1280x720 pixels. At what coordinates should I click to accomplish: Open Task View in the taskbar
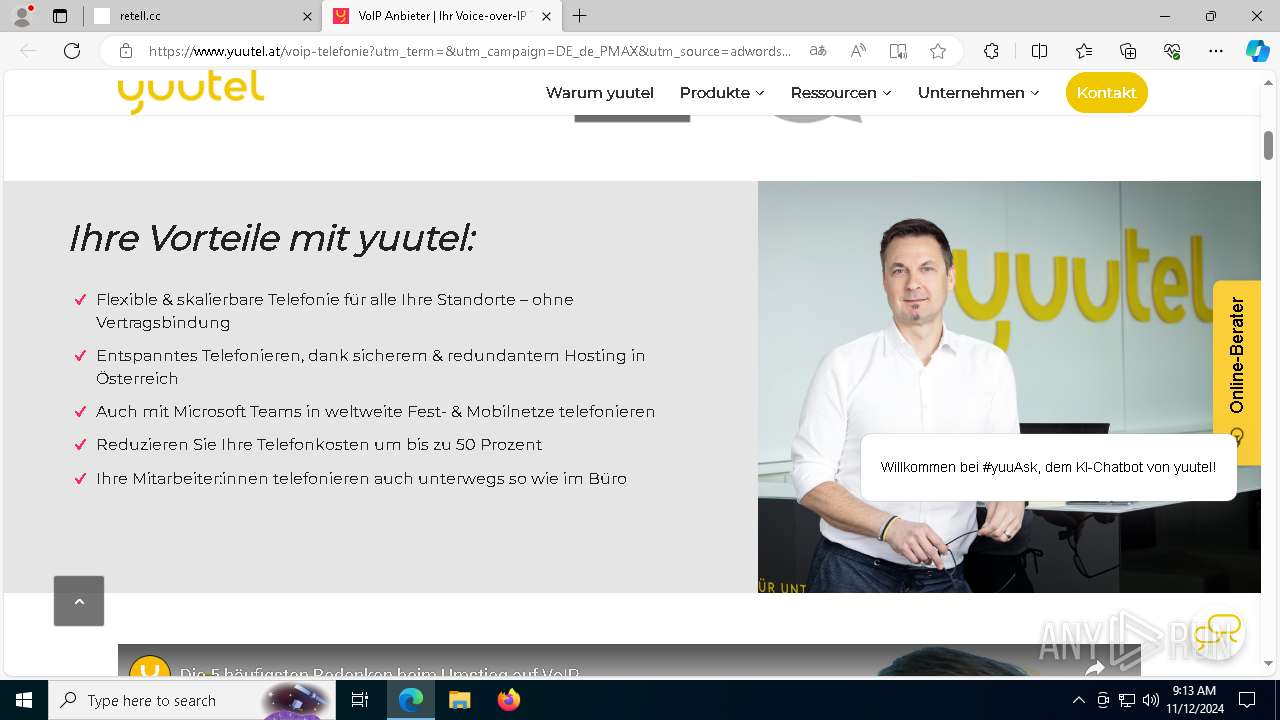click(x=360, y=700)
